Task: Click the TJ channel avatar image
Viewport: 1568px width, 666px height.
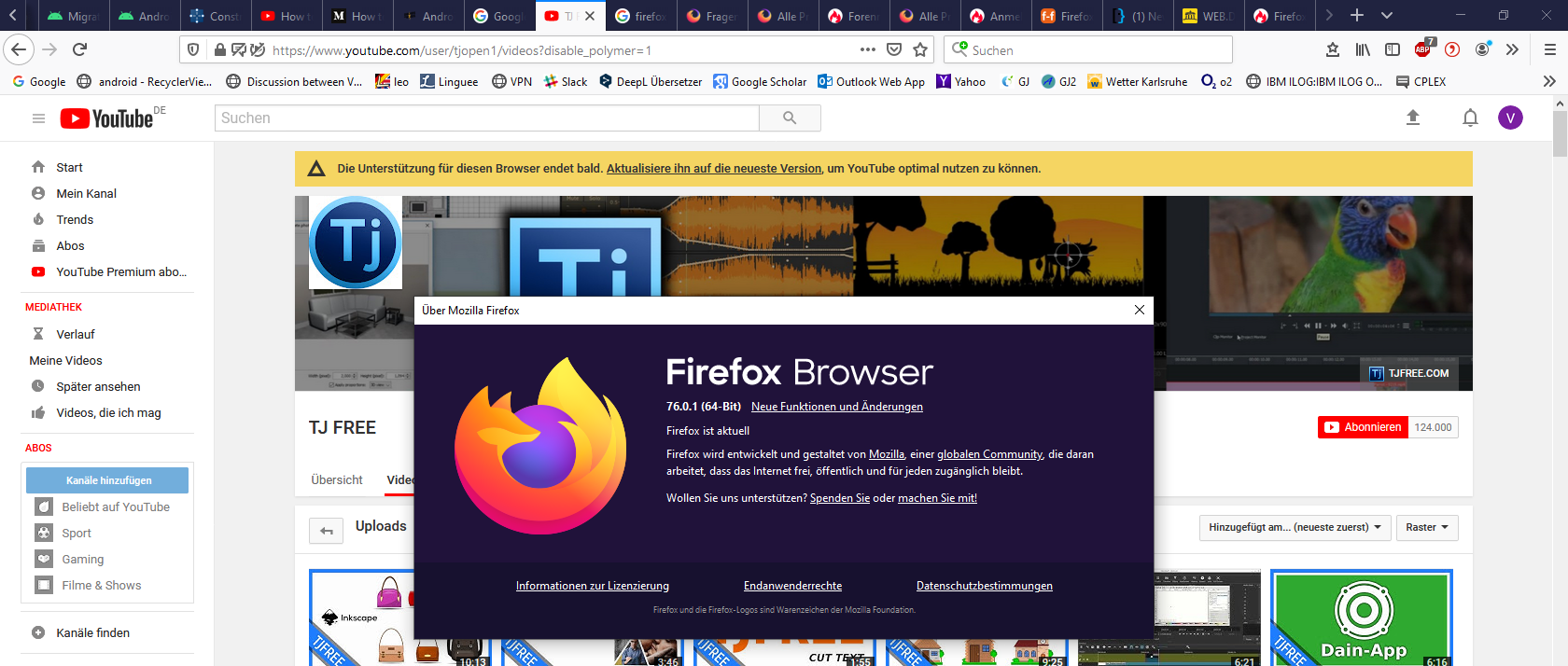Action: pyautogui.click(x=356, y=243)
